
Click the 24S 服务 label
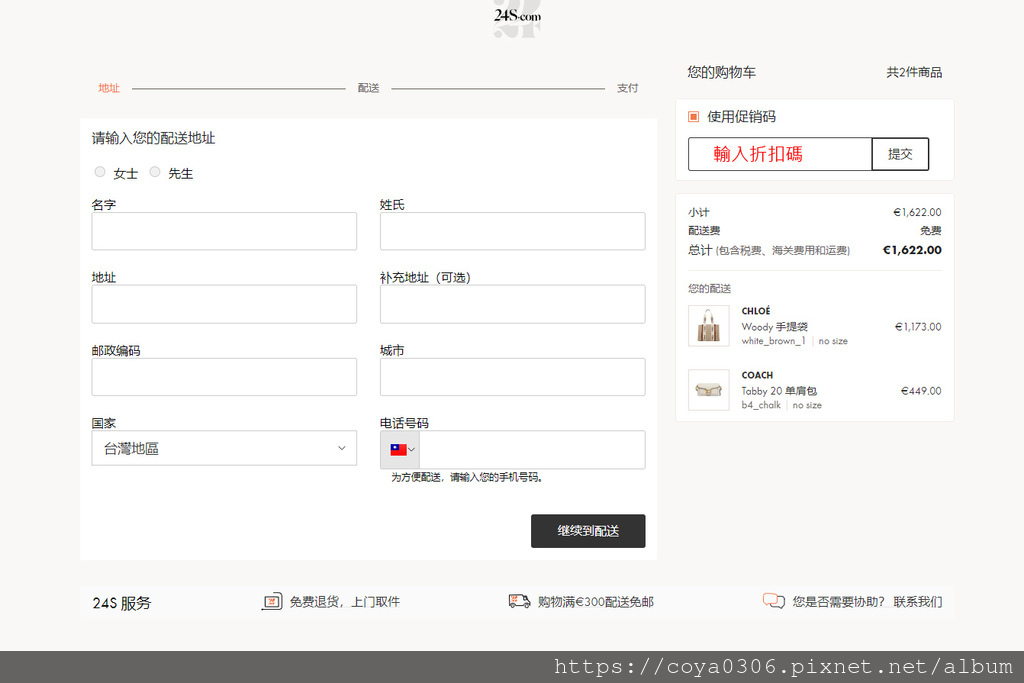tap(121, 603)
